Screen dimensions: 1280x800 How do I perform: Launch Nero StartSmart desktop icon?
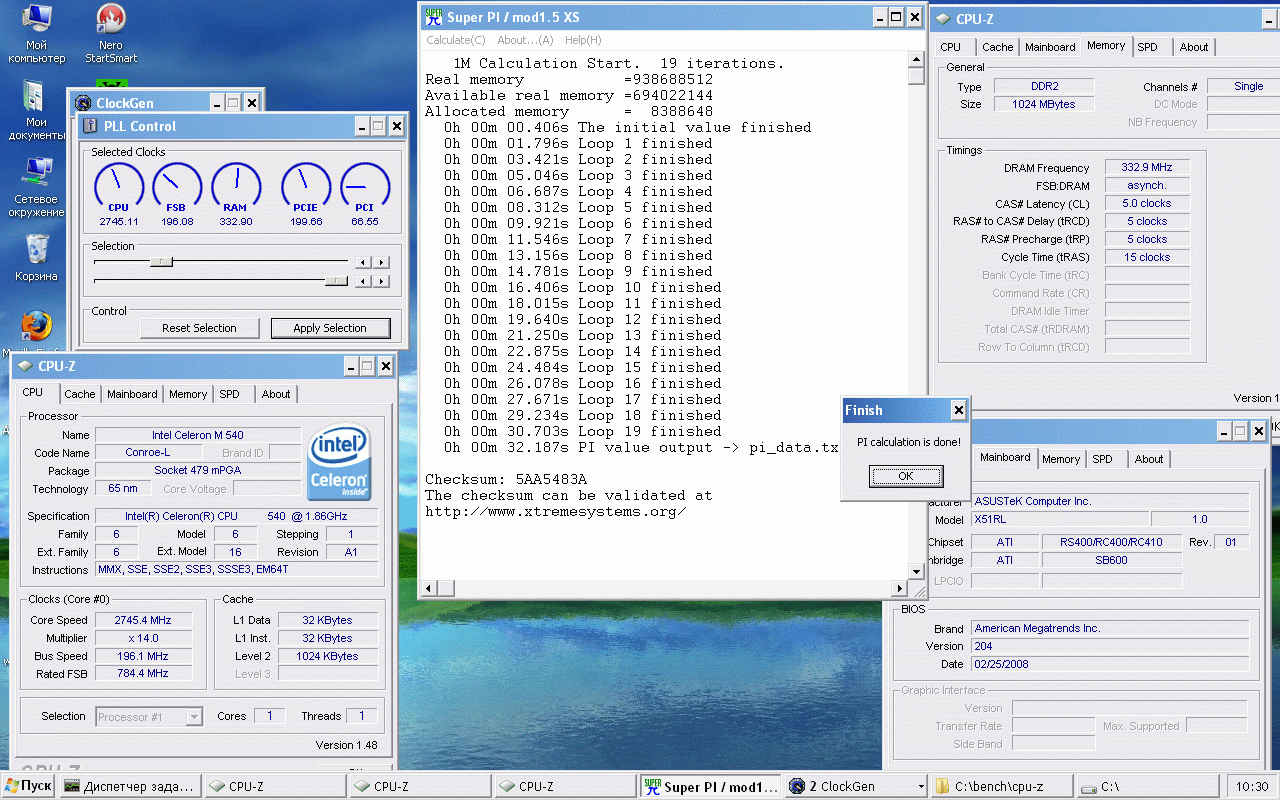coord(111,33)
